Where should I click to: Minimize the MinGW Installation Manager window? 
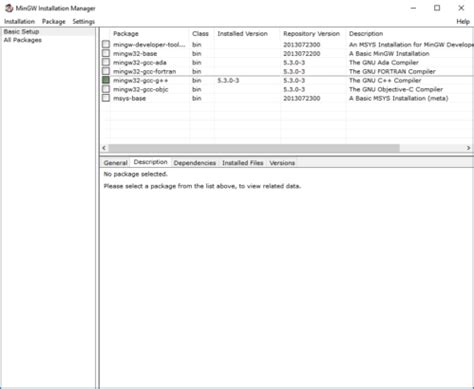point(413,8)
